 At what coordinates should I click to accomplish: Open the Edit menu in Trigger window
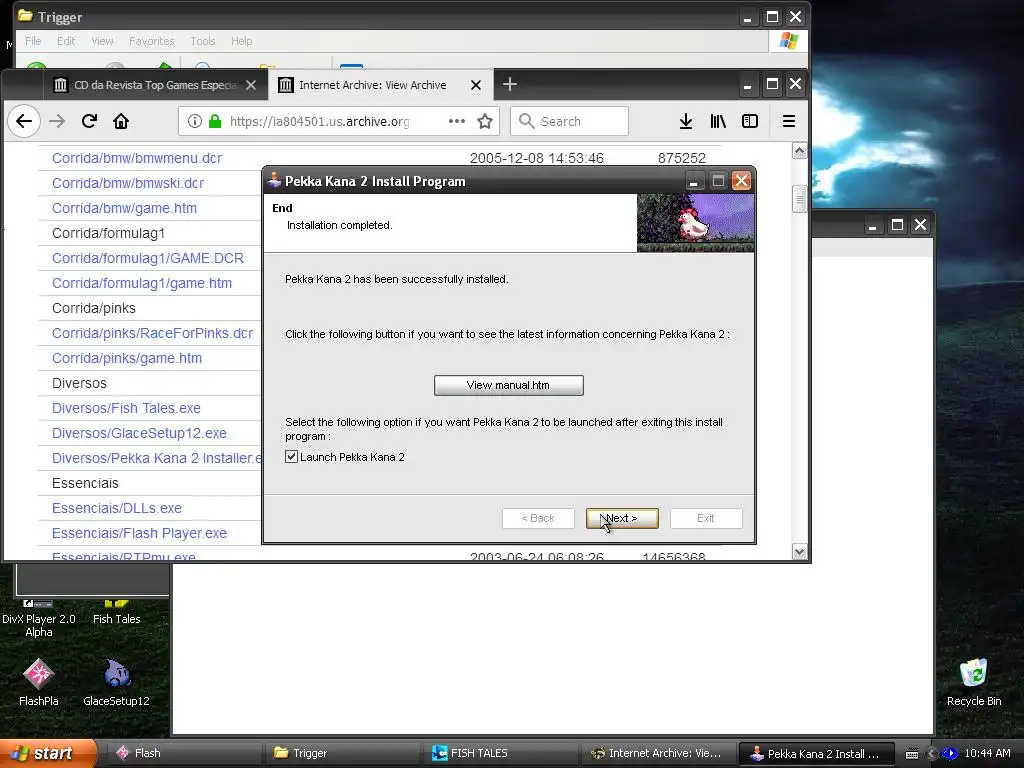tap(66, 41)
